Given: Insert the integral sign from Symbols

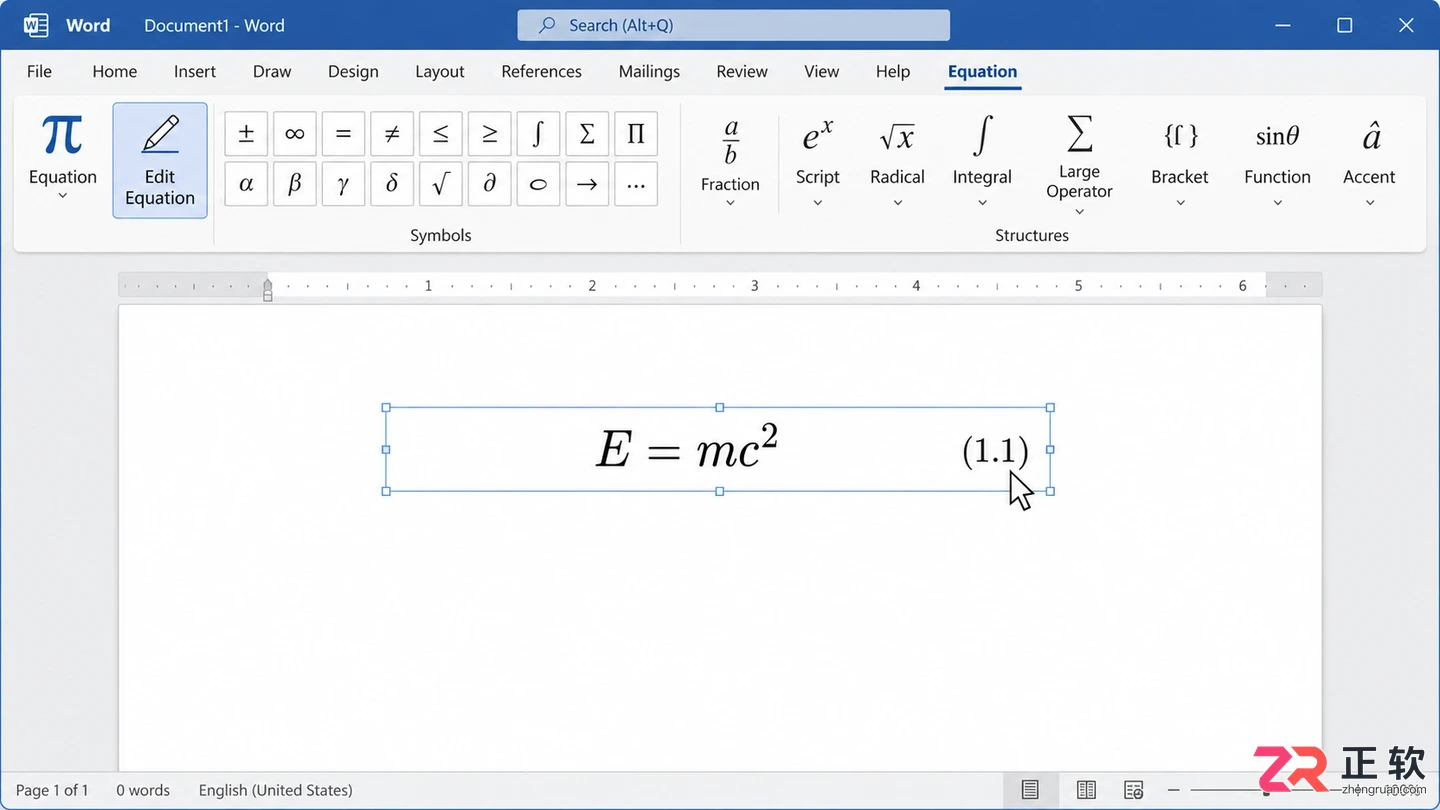Looking at the screenshot, I should pos(538,134).
